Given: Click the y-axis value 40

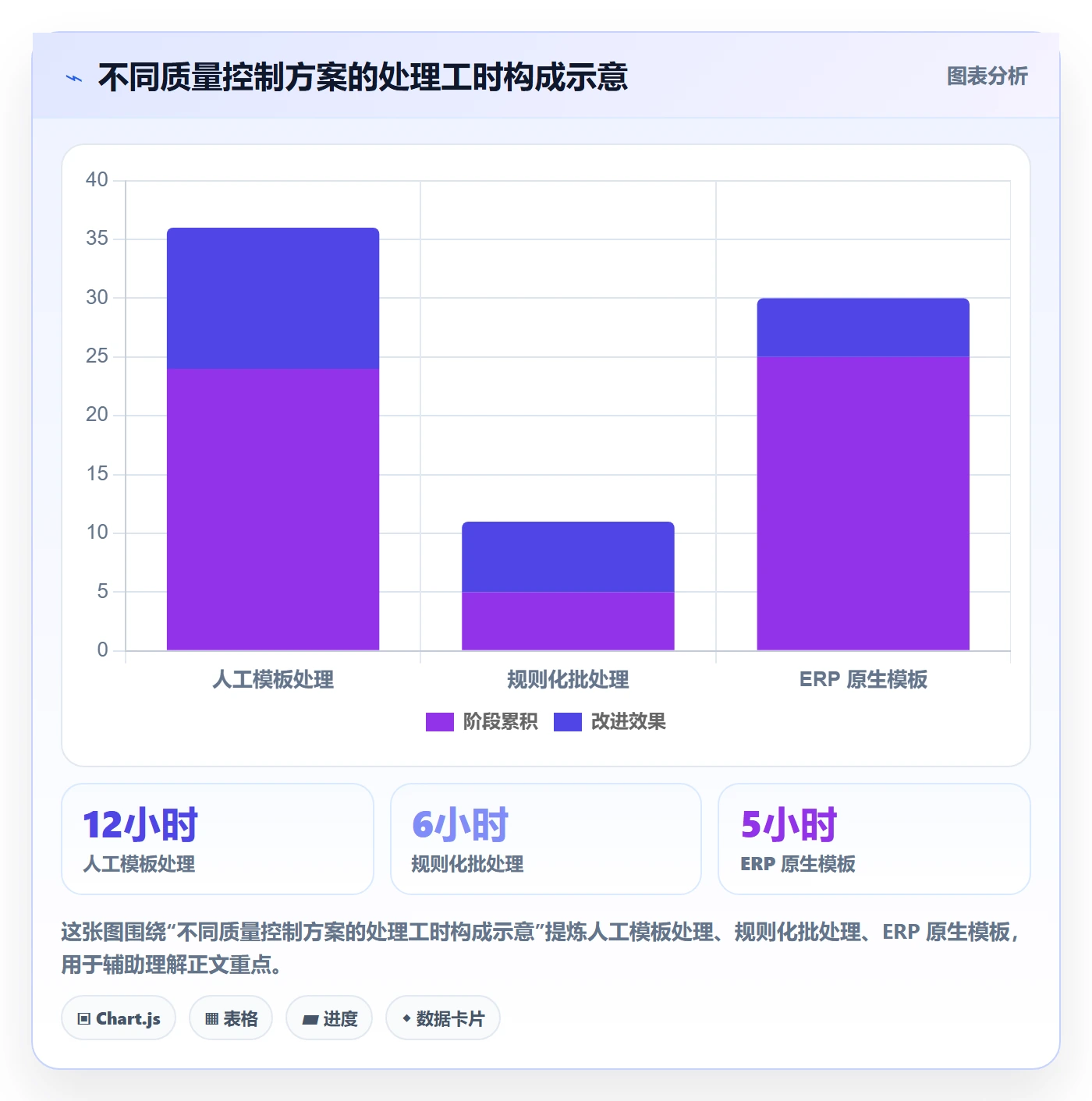Looking at the screenshot, I should point(97,180).
